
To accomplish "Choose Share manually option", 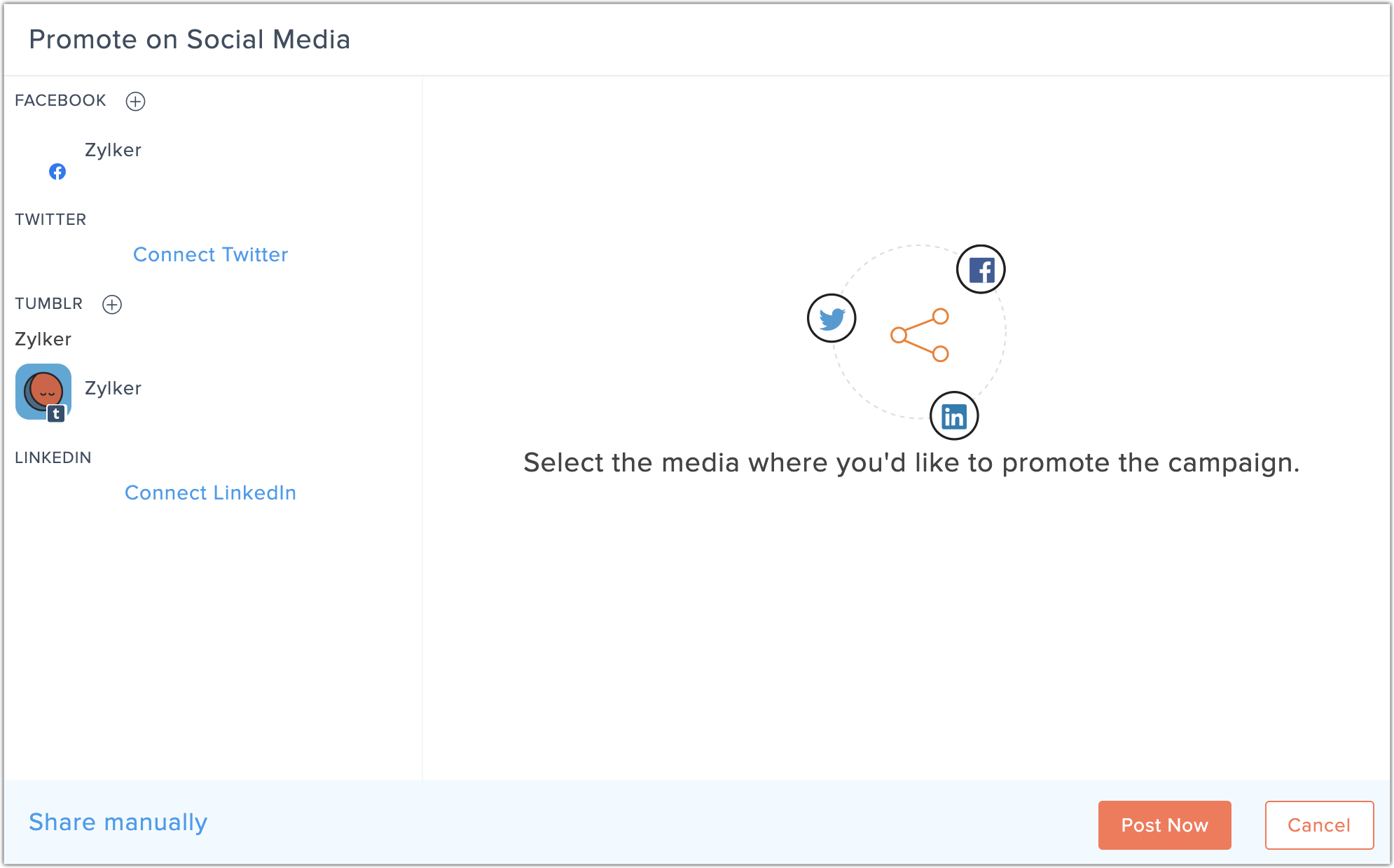I will tap(118, 822).
